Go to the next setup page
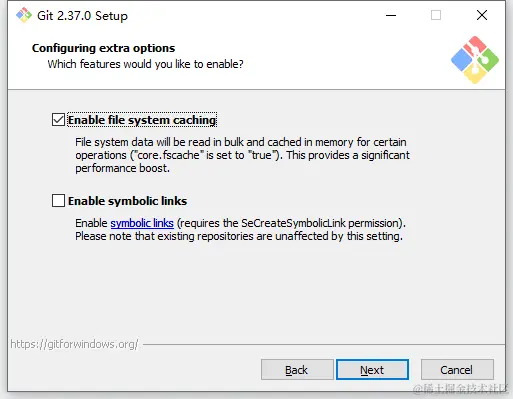Viewport: 513px width, 399px height. 372,370
